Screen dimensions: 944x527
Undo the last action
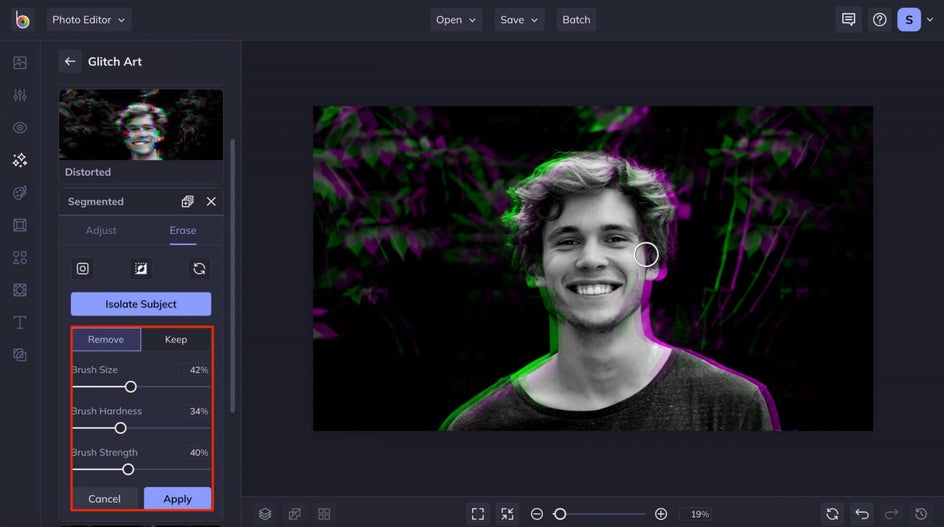tap(862, 514)
